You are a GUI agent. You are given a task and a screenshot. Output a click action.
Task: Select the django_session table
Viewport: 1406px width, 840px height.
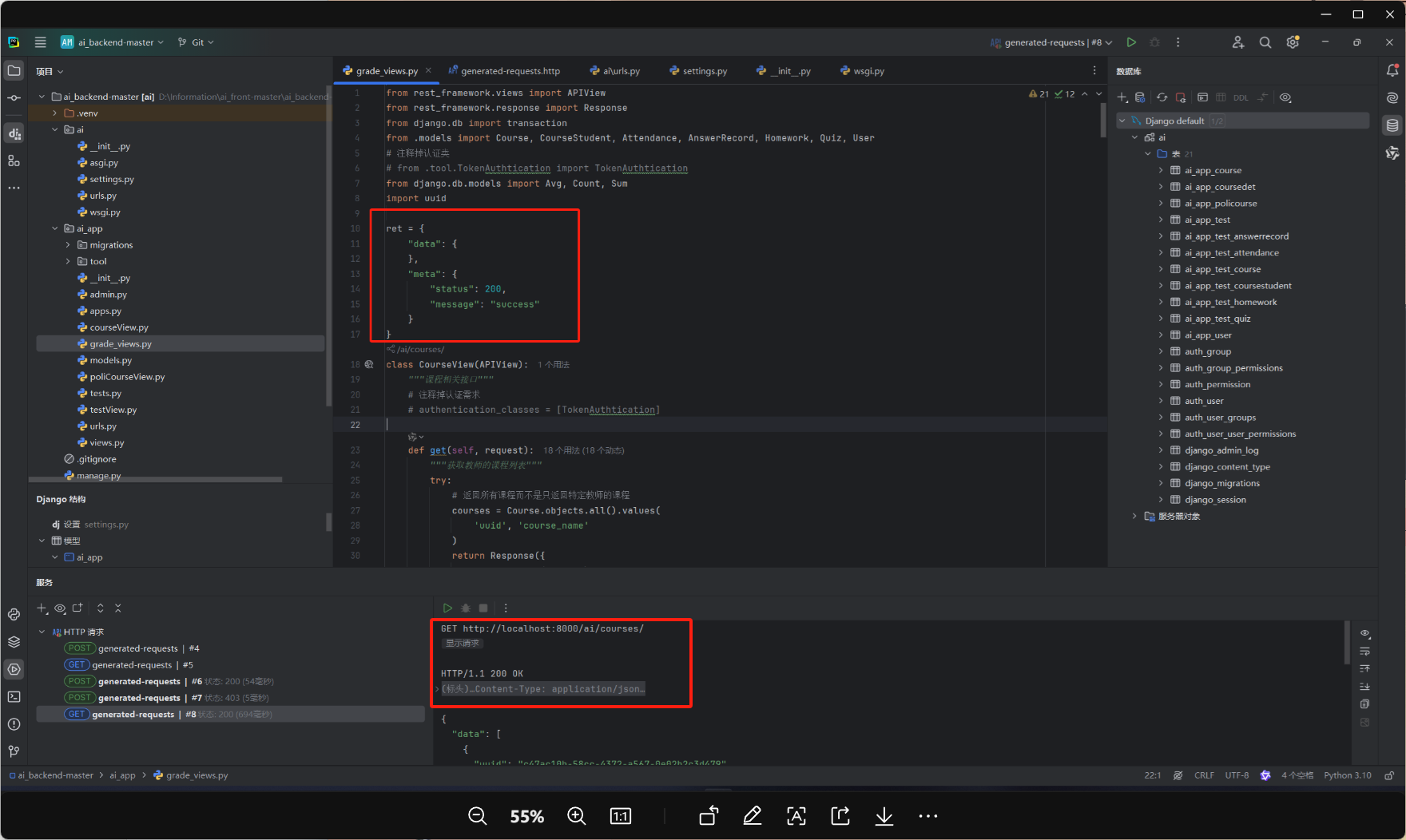[x=1215, y=500]
